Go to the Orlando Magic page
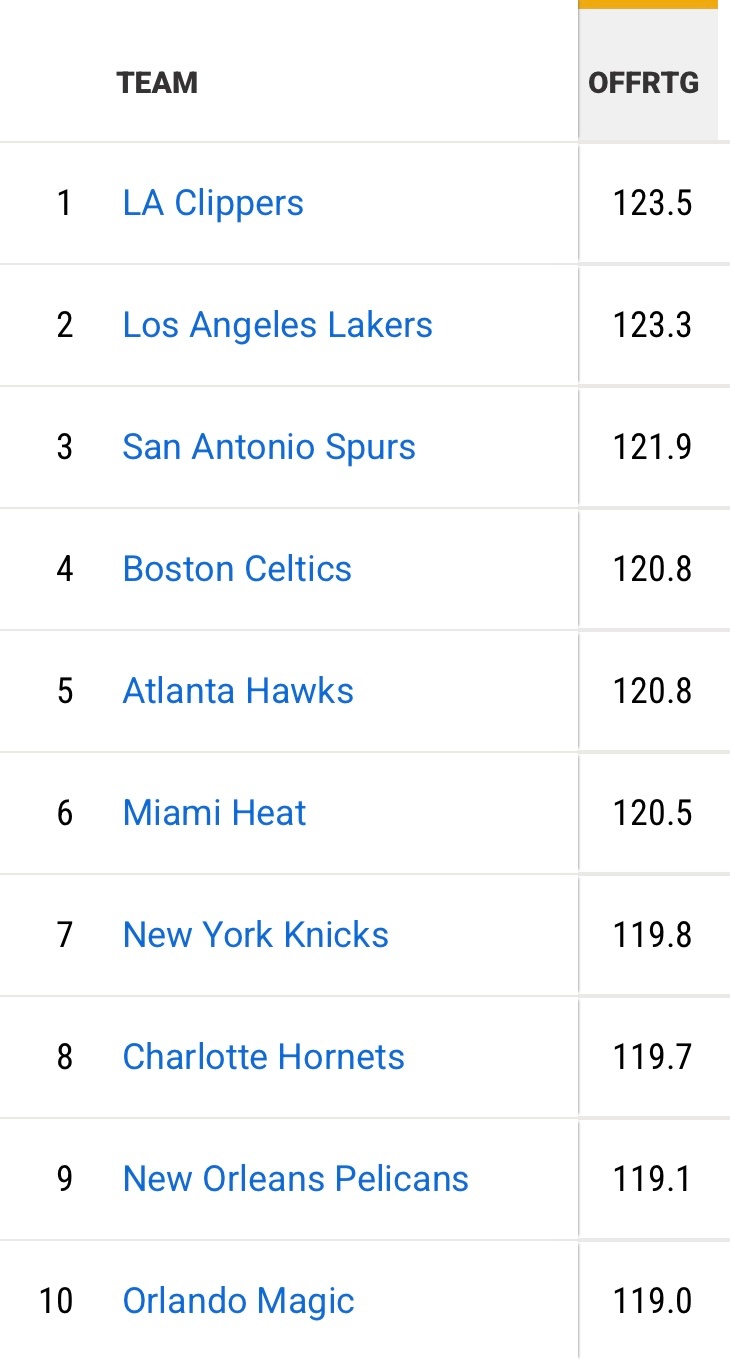This screenshot has width=730, height=1359. point(238,1301)
